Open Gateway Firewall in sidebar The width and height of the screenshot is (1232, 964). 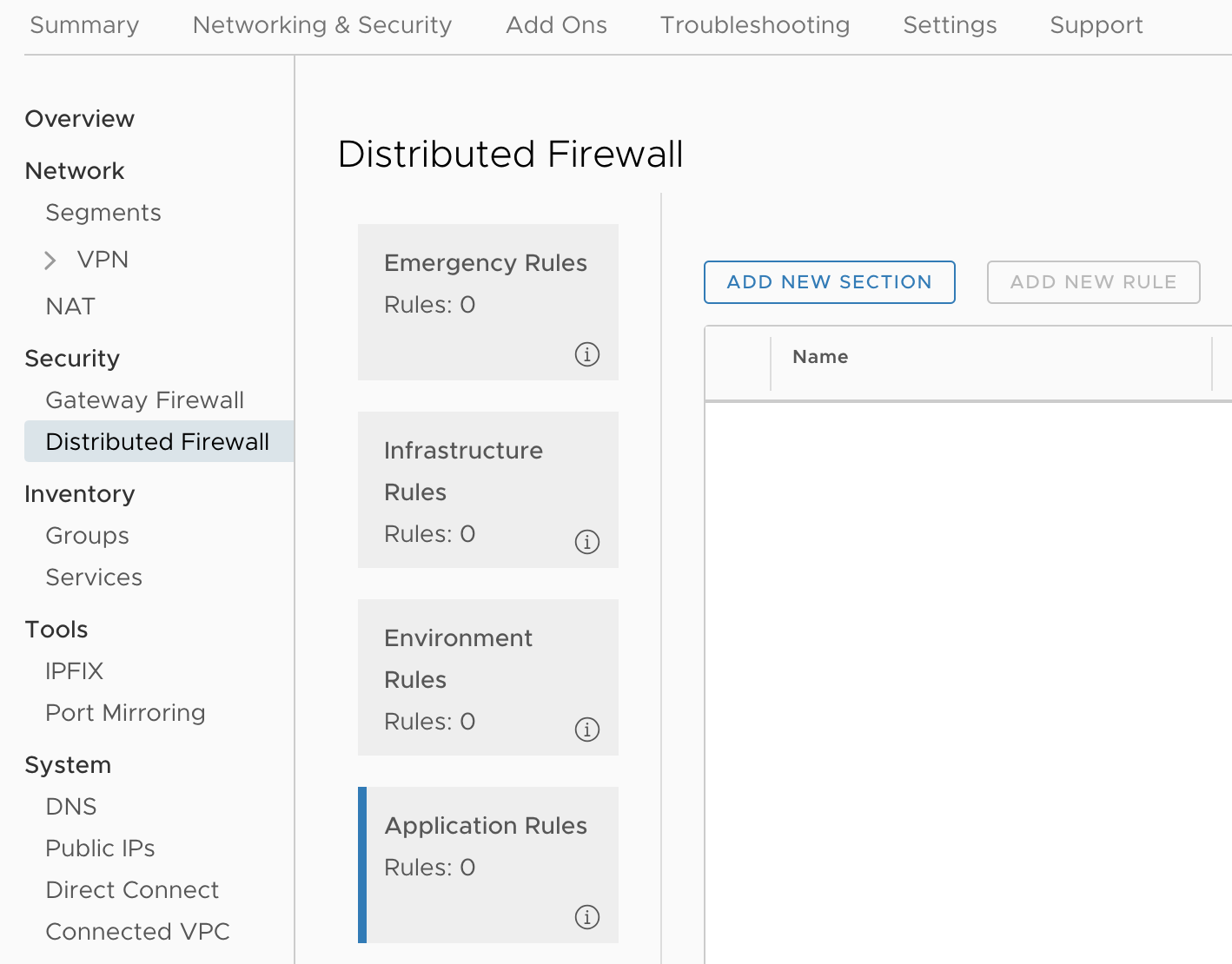tap(144, 400)
